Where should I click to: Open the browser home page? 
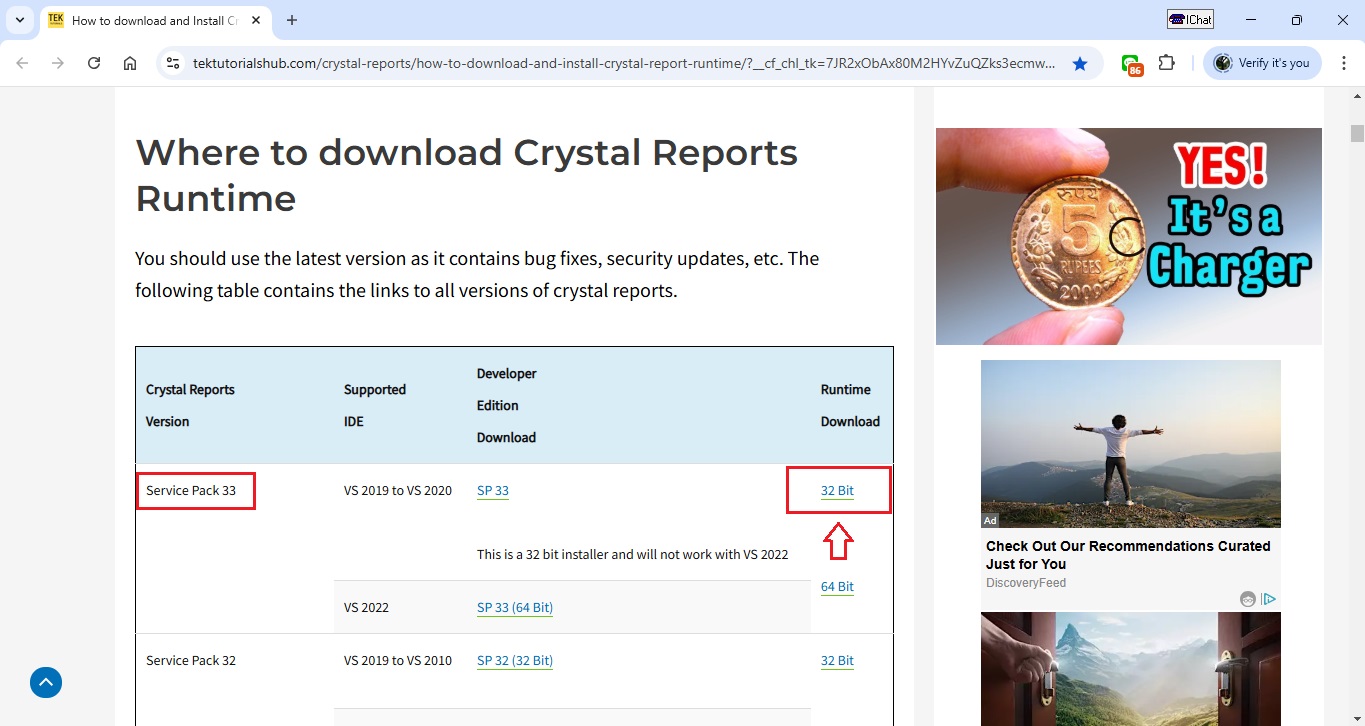click(x=130, y=63)
